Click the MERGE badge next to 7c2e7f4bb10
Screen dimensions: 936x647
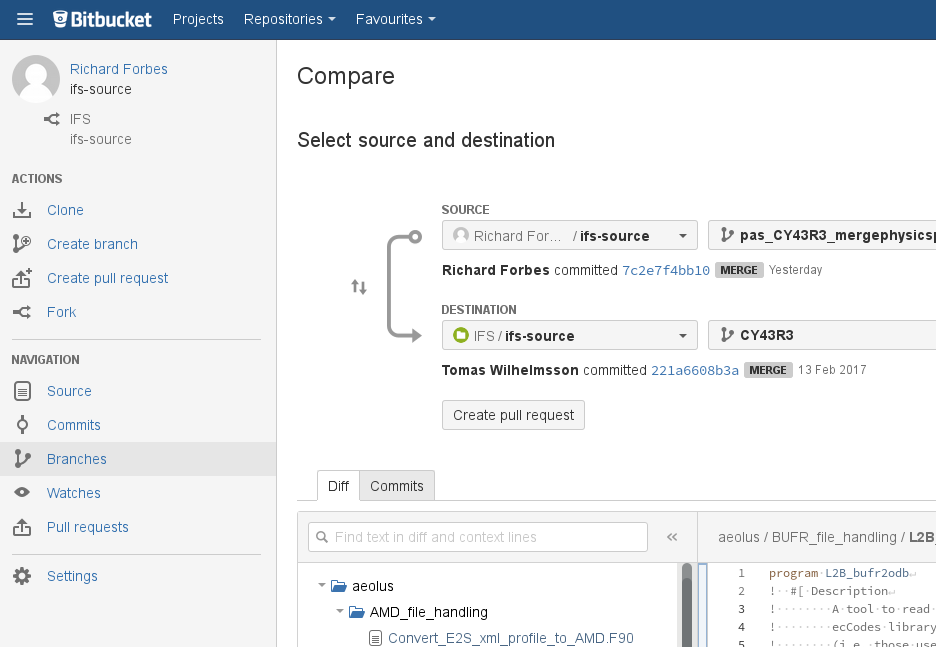[739, 270]
